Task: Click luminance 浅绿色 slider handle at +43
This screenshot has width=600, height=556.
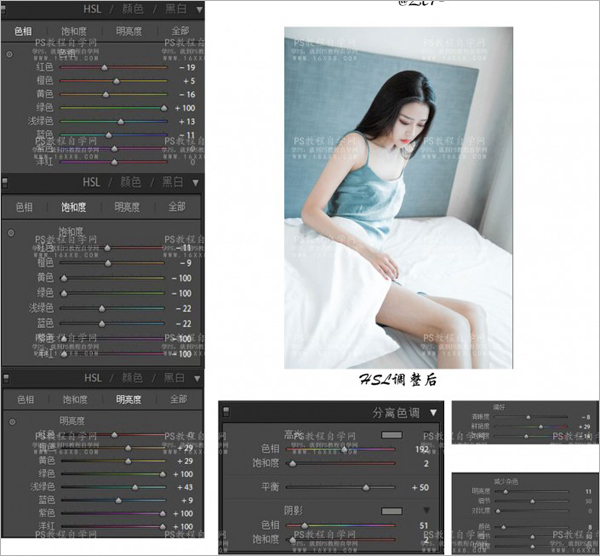Action: [135, 488]
